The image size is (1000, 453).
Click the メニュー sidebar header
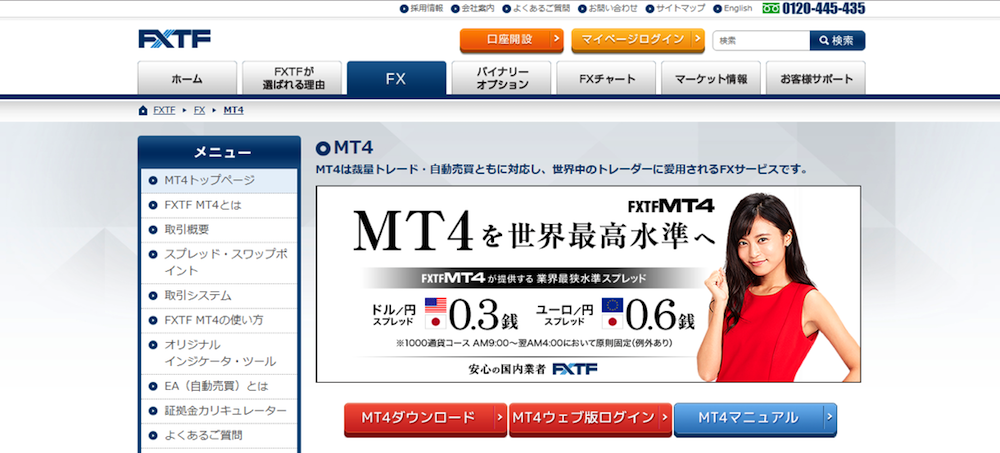tap(219, 152)
